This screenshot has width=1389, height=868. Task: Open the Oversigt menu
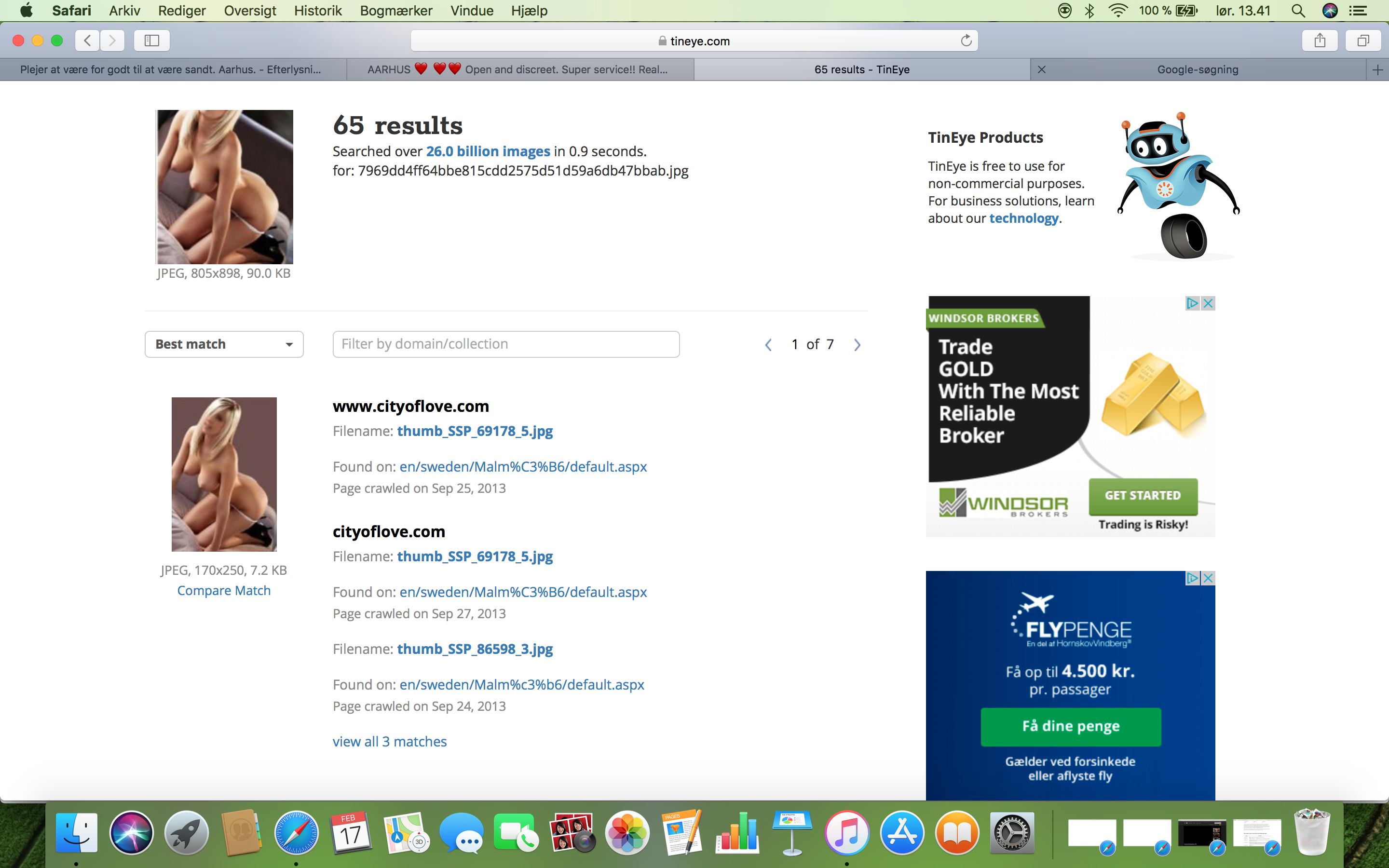250,10
